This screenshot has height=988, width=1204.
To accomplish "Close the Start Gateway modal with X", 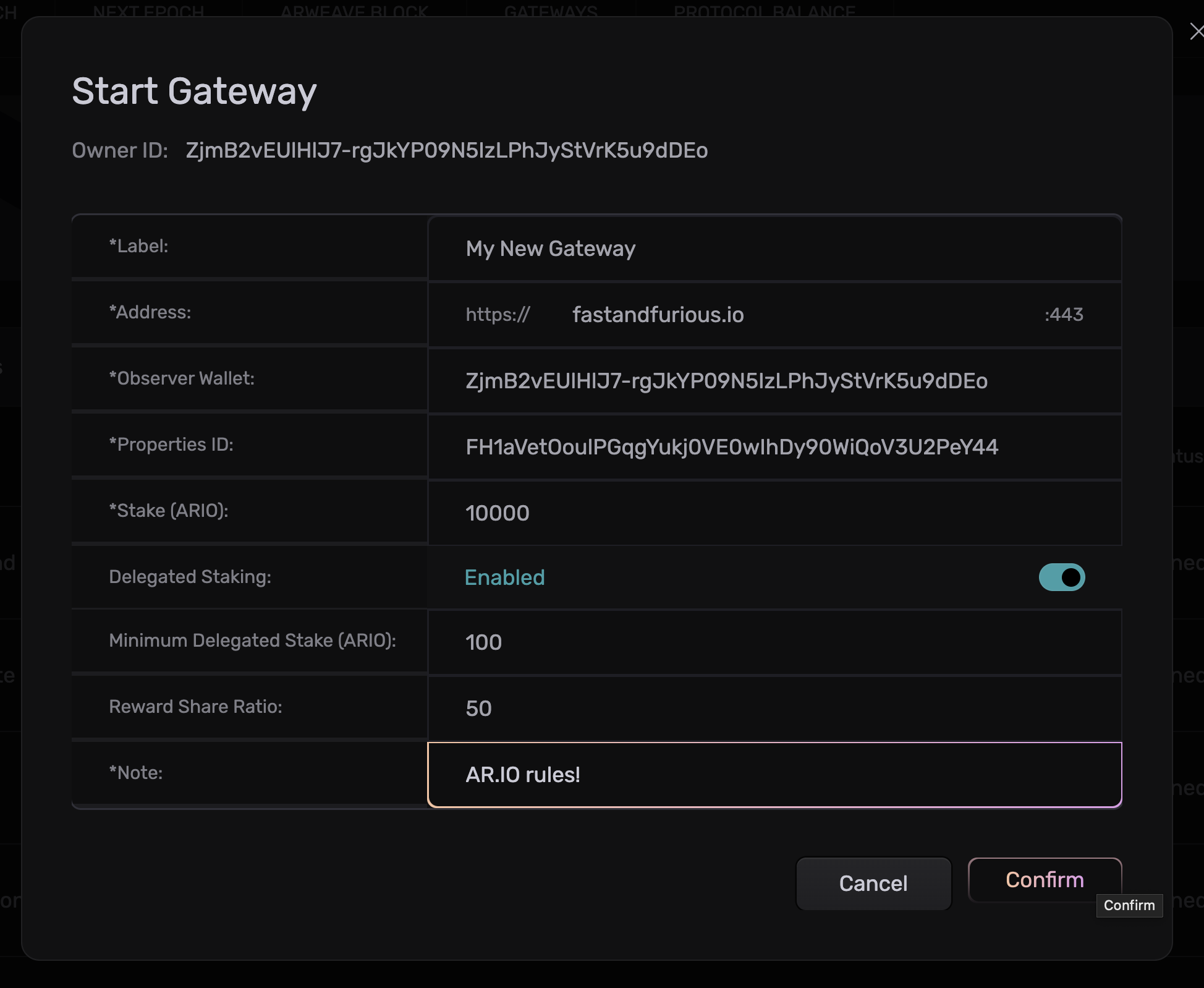I will coord(1196,32).
